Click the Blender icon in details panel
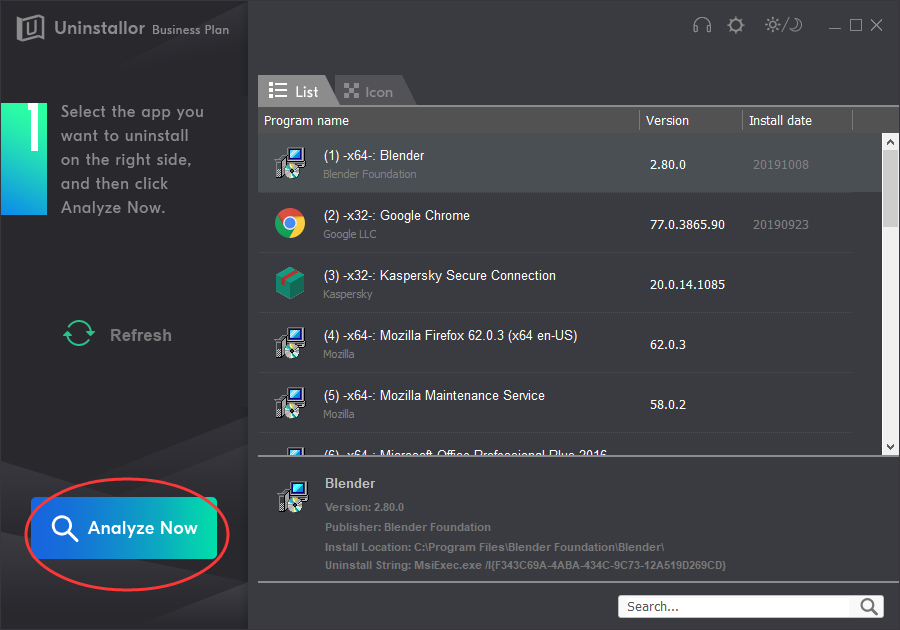900x630 pixels. pos(293,496)
